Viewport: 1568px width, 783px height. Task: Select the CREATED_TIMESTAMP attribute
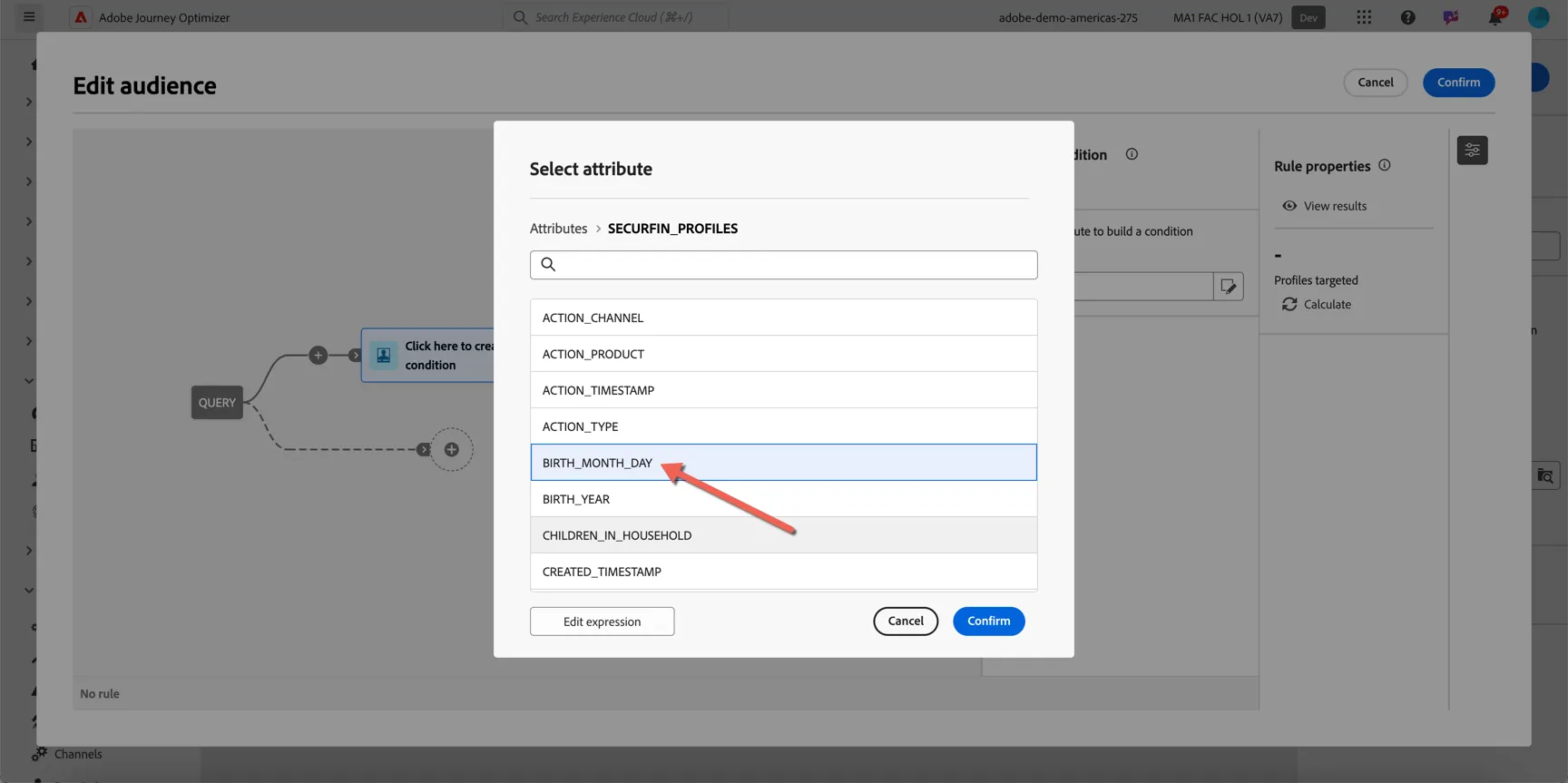[783, 572]
